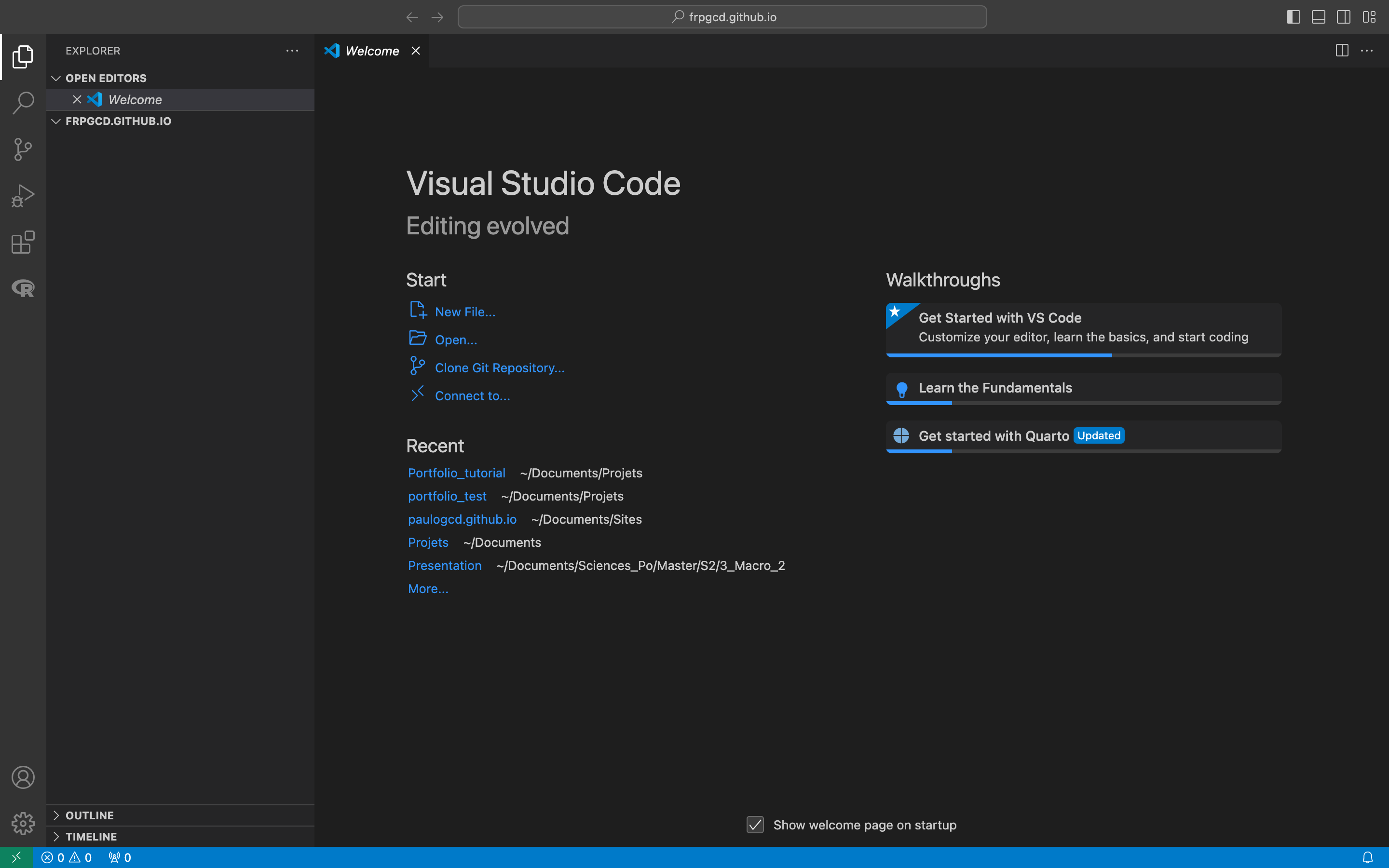1389x868 pixels.
Task: Open Learn the Fundamentals walkthrough
Action: 1084,389
